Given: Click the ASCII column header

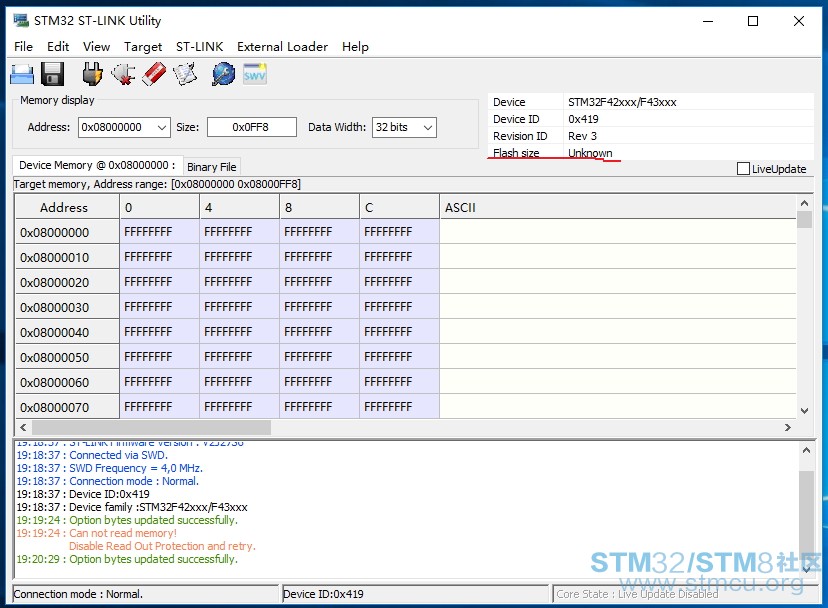Looking at the screenshot, I should tap(617, 207).
